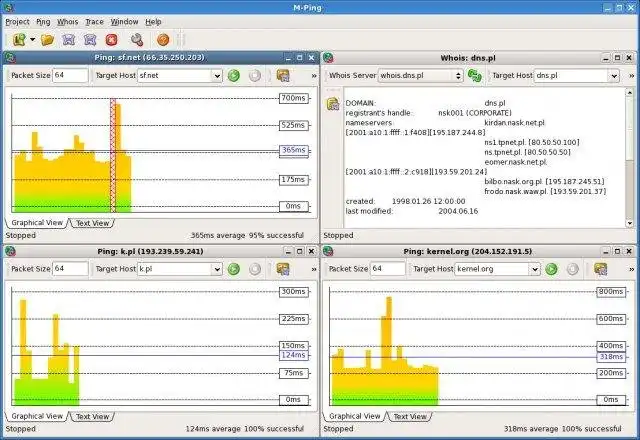Open the Project menu

pos(17,22)
